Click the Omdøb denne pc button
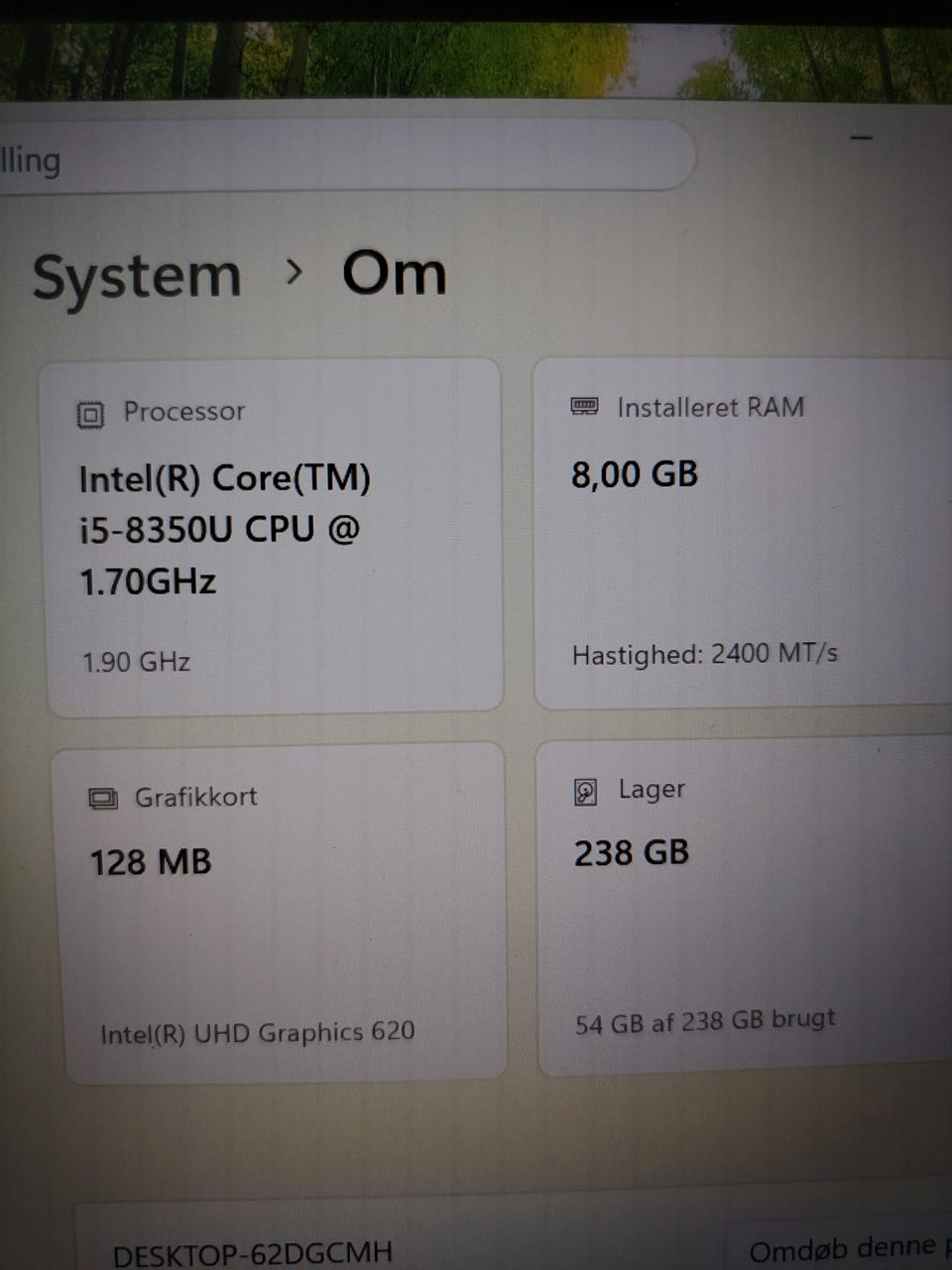Image resolution: width=952 pixels, height=1270 pixels. tap(841, 1248)
